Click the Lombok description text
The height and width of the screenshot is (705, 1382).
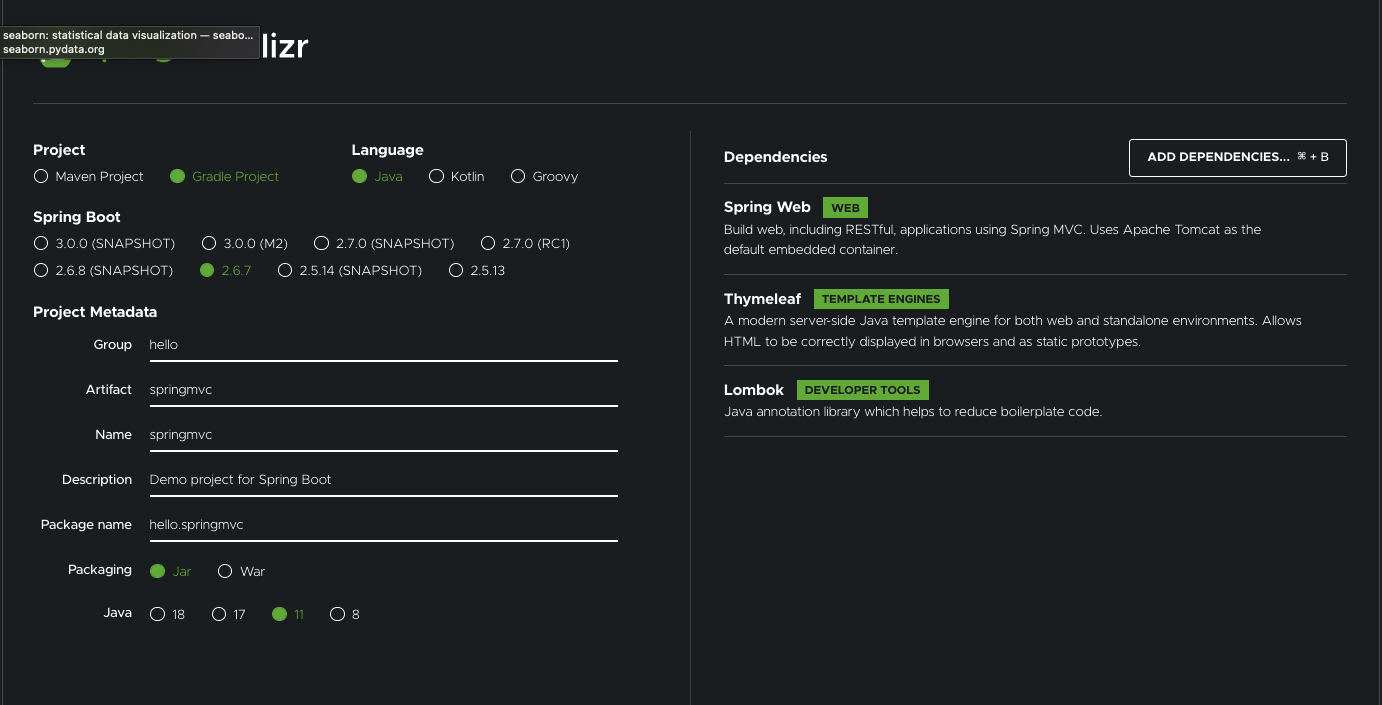tap(913, 412)
